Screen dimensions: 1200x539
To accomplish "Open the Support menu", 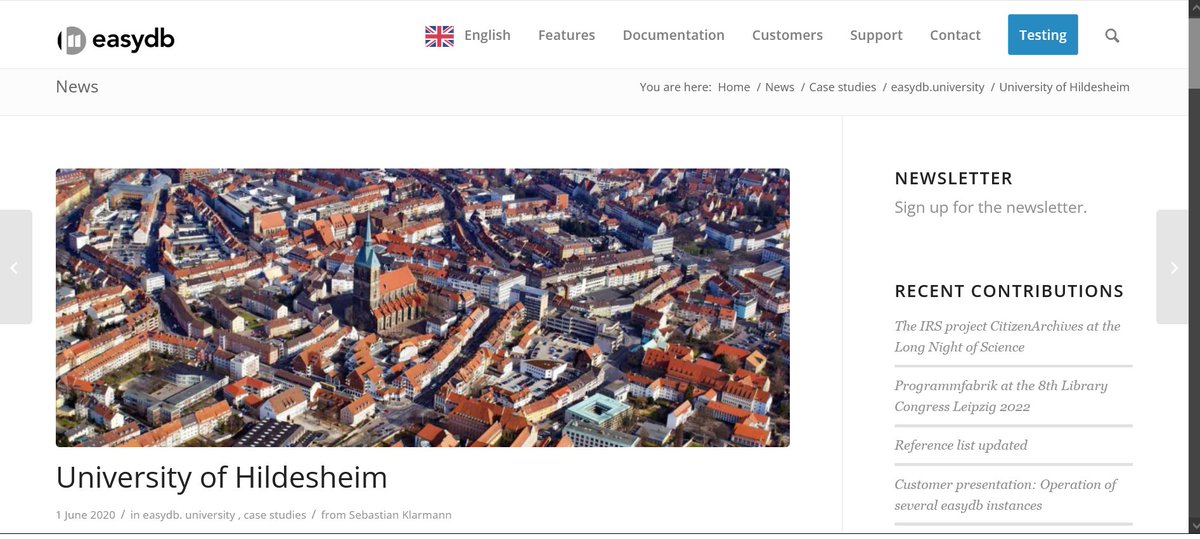I will click(876, 35).
